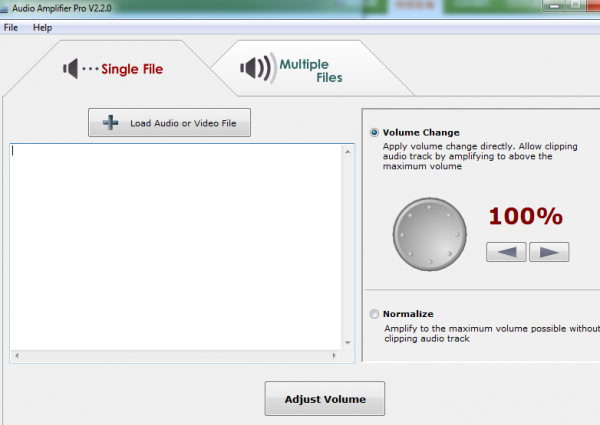Switch to the Single File tab

coord(114,69)
